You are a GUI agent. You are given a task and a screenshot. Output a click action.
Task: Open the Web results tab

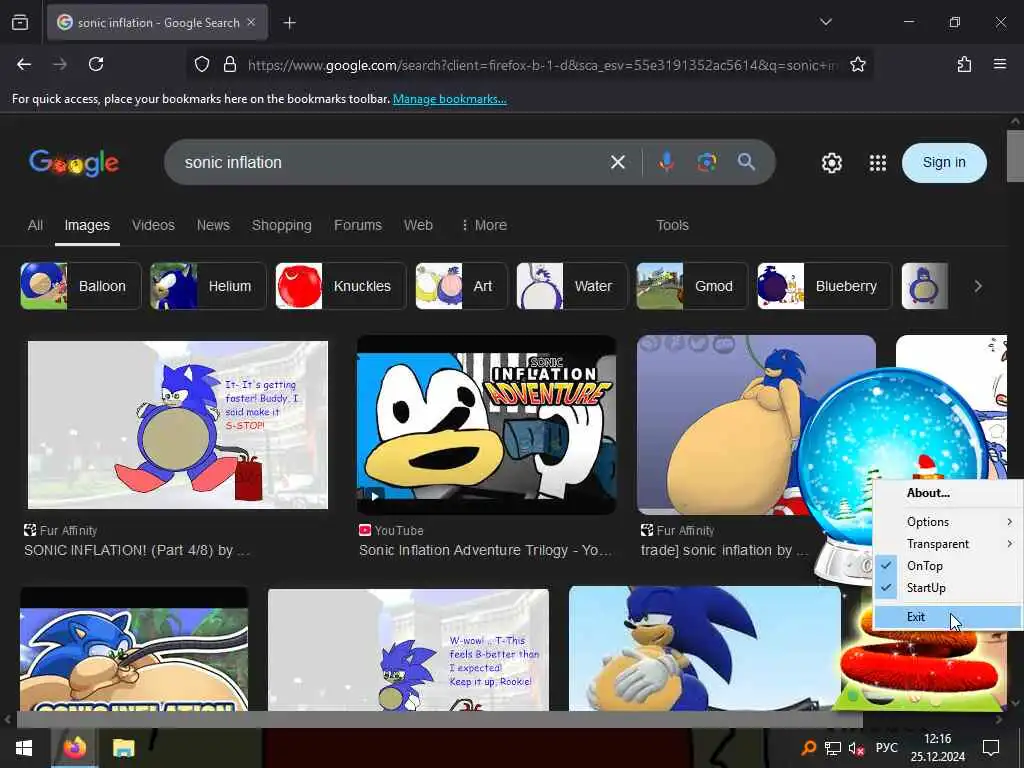(x=418, y=225)
